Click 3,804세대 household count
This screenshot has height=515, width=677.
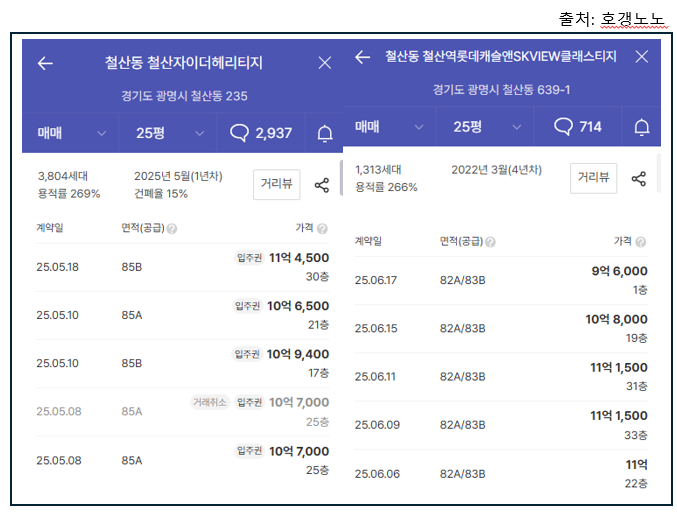click(x=63, y=176)
